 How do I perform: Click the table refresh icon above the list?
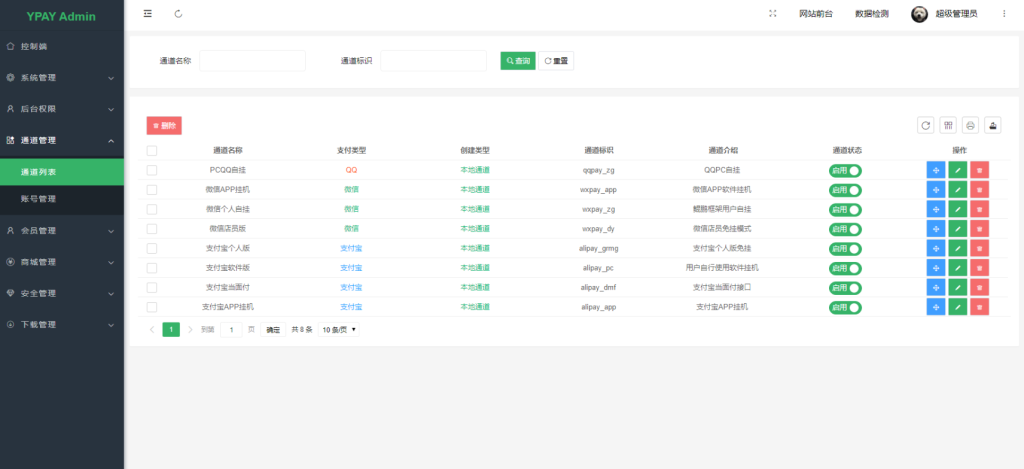pyautogui.click(x=926, y=125)
